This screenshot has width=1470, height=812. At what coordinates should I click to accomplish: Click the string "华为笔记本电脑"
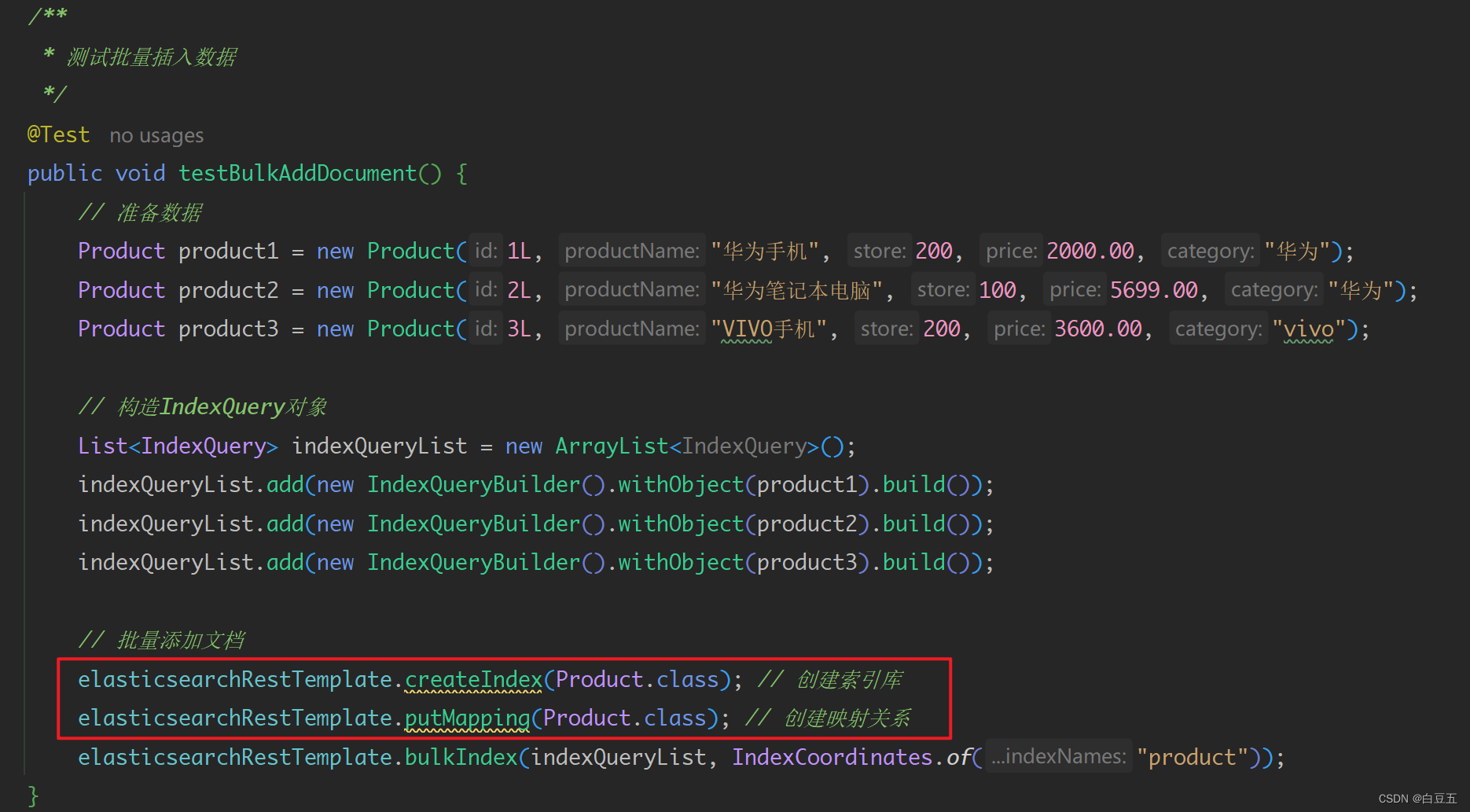(x=797, y=290)
